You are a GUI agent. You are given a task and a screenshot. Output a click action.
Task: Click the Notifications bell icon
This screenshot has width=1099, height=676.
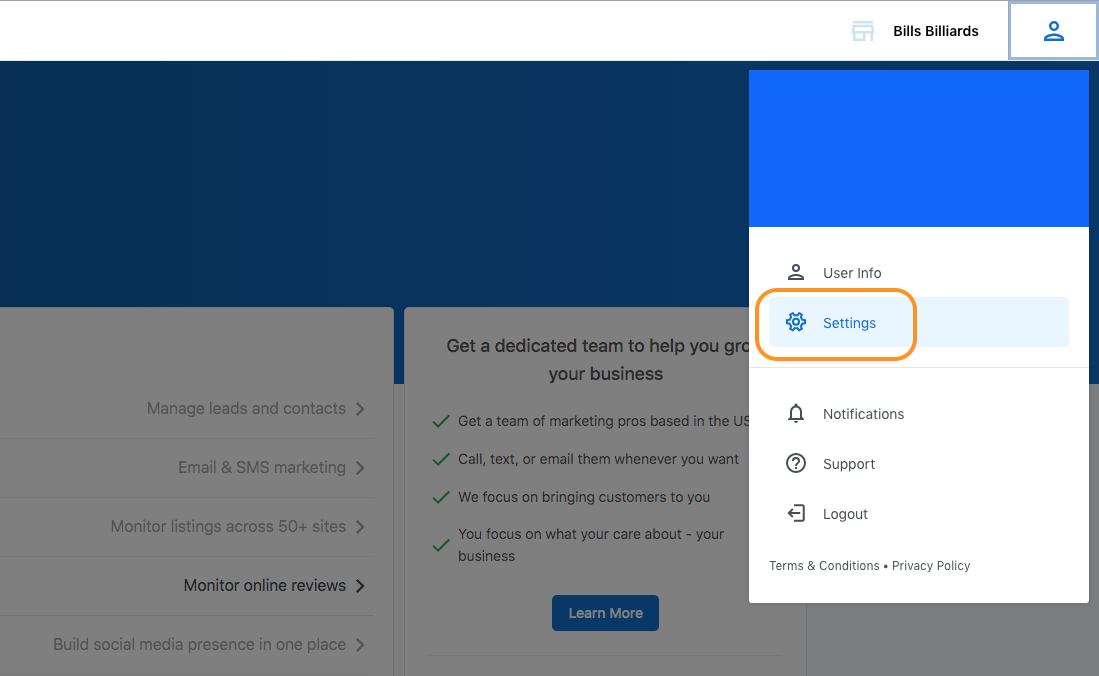(x=796, y=413)
